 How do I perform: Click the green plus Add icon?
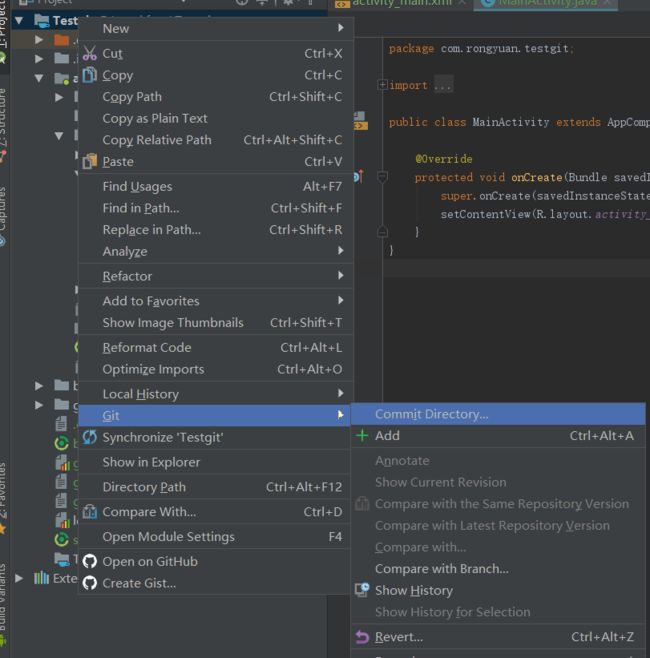pyautogui.click(x=362, y=436)
